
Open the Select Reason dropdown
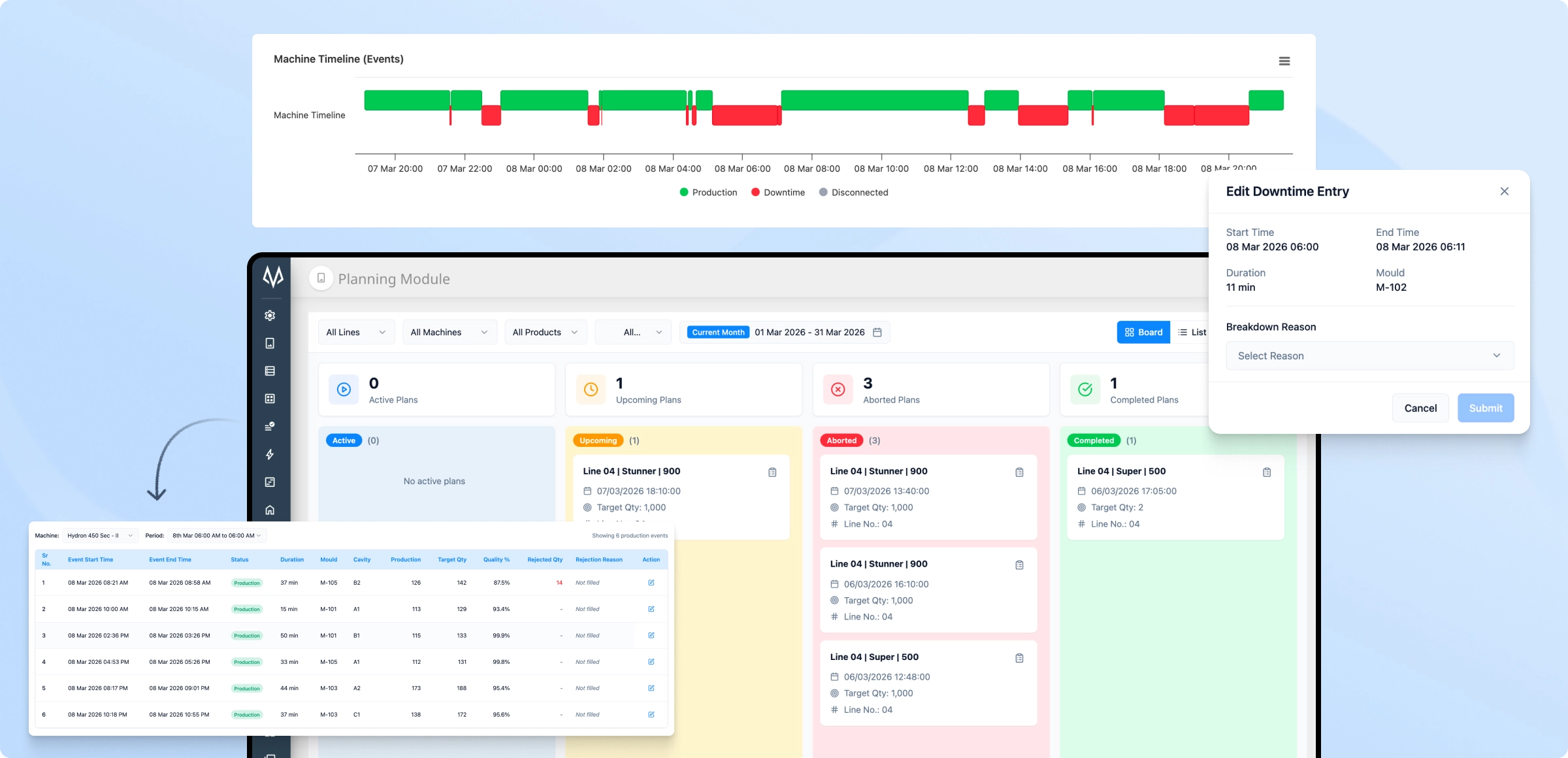click(1369, 355)
